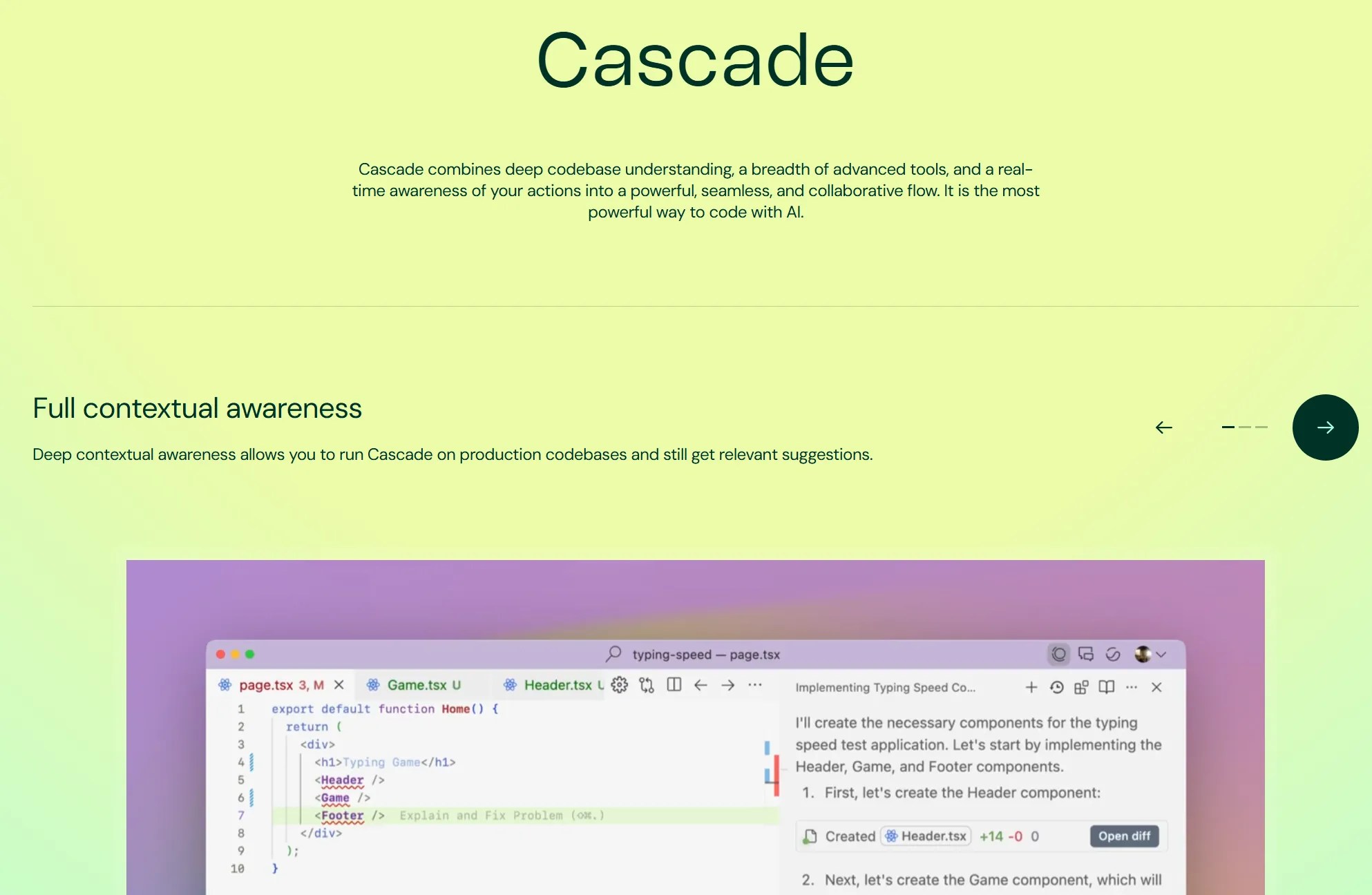Click the +14 additions count
Screen dimensions: 1372x895
coord(991,836)
